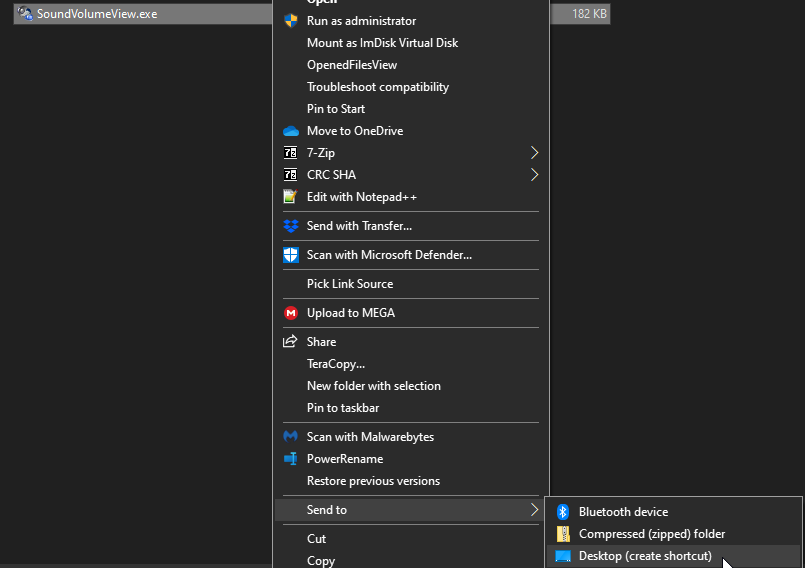Click the zipped folder icon
Image resolution: width=805 pixels, height=568 pixels.
[x=563, y=534]
